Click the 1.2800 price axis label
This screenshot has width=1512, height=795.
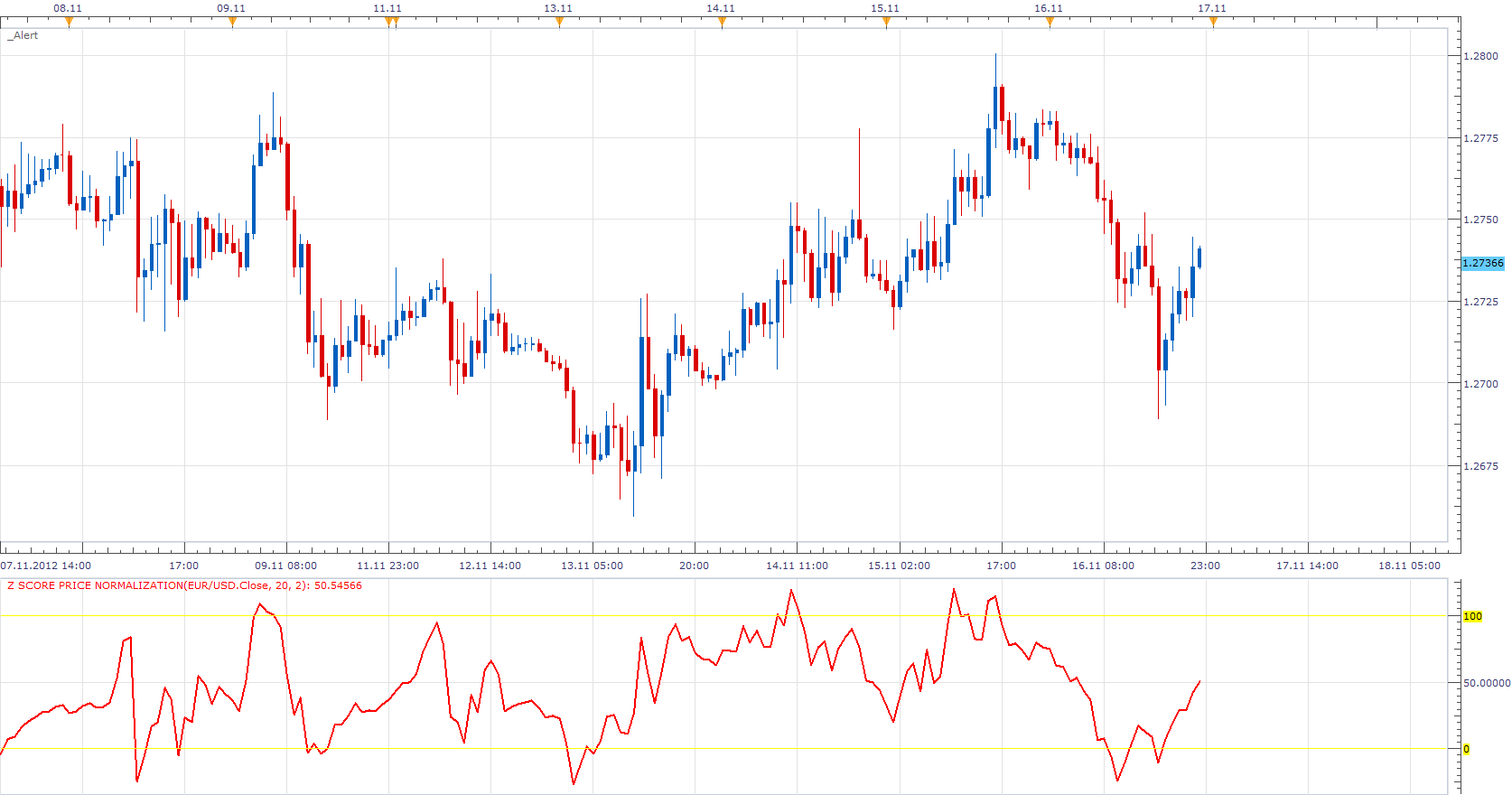coord(1480,56)
